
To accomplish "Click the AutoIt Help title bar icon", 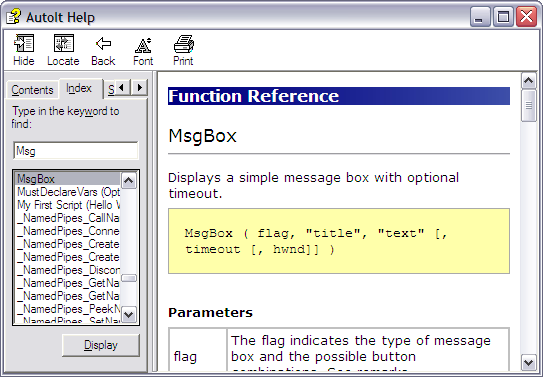I will tap(14, 17).
